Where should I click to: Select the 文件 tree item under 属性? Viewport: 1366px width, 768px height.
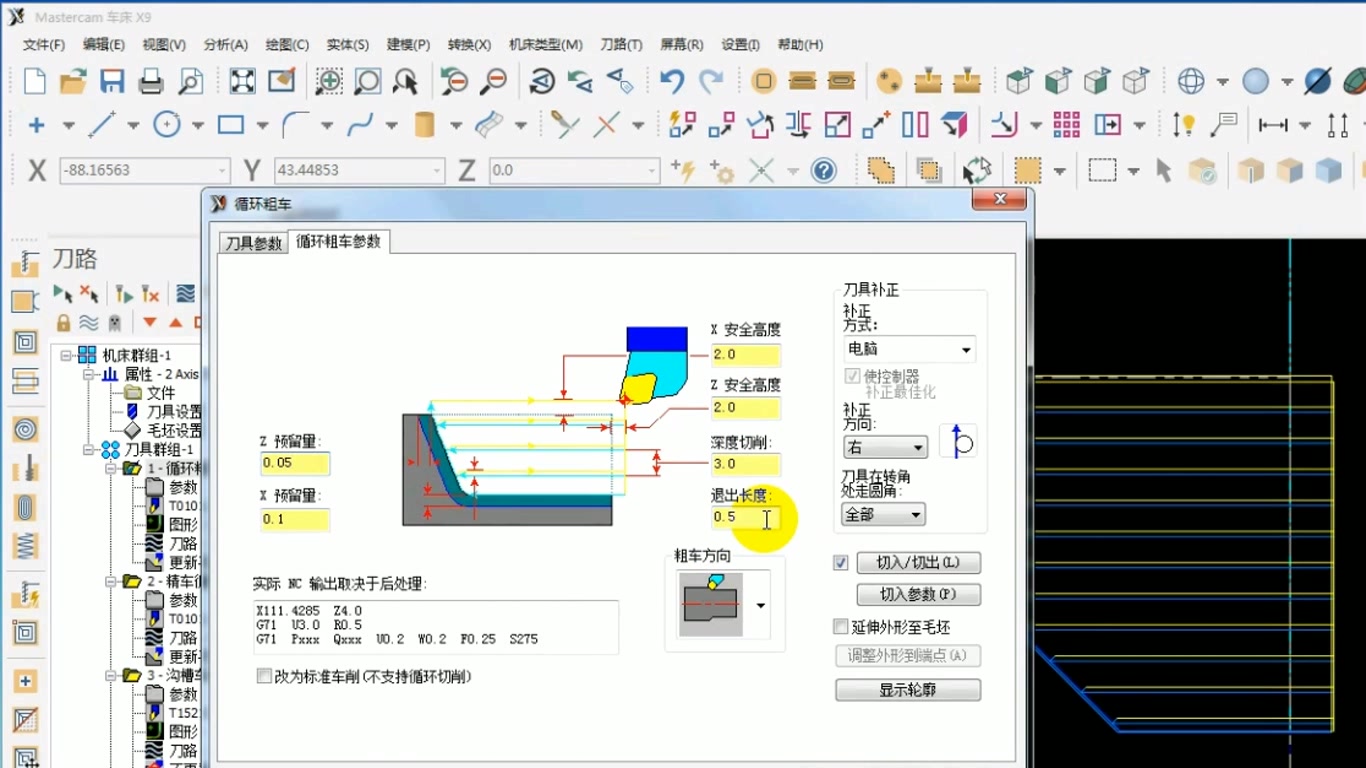pos(151,393)
